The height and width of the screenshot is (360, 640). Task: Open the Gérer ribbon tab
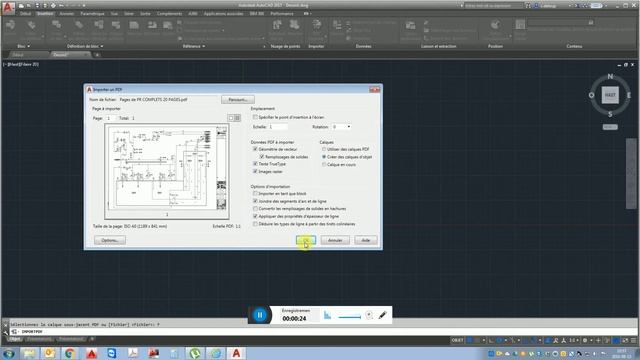click(x=129, y=13)
